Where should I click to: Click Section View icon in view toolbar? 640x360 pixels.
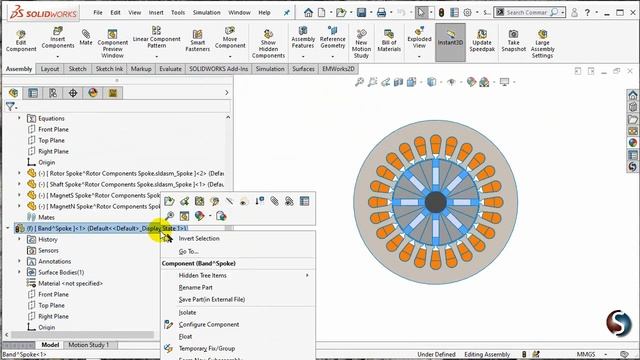tap(398, 82)
